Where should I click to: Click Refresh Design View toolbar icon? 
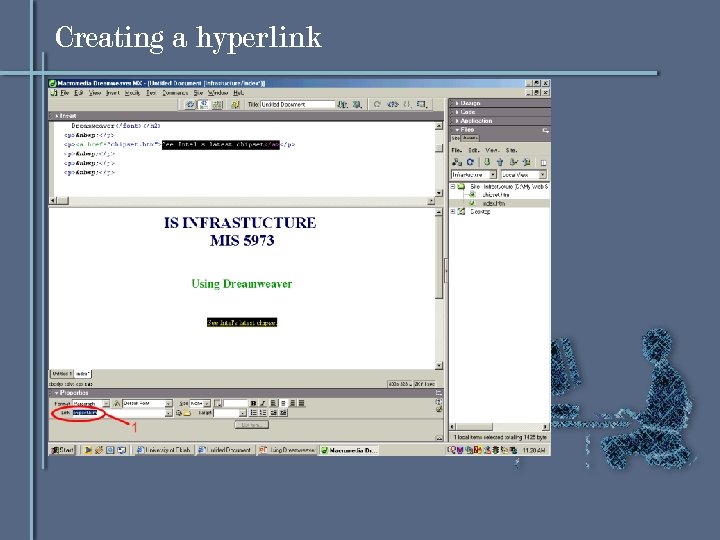click(377, 105)
